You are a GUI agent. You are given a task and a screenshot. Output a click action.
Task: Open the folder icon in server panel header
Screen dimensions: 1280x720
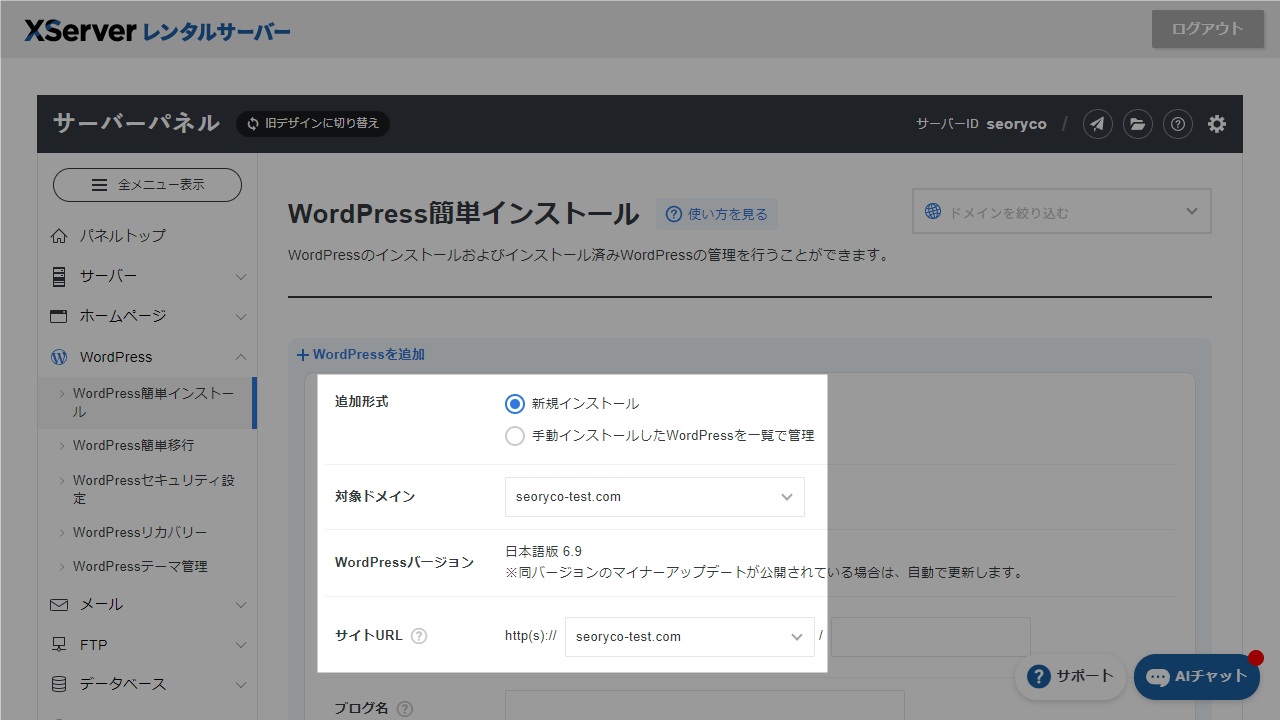tap(1137, 124)
